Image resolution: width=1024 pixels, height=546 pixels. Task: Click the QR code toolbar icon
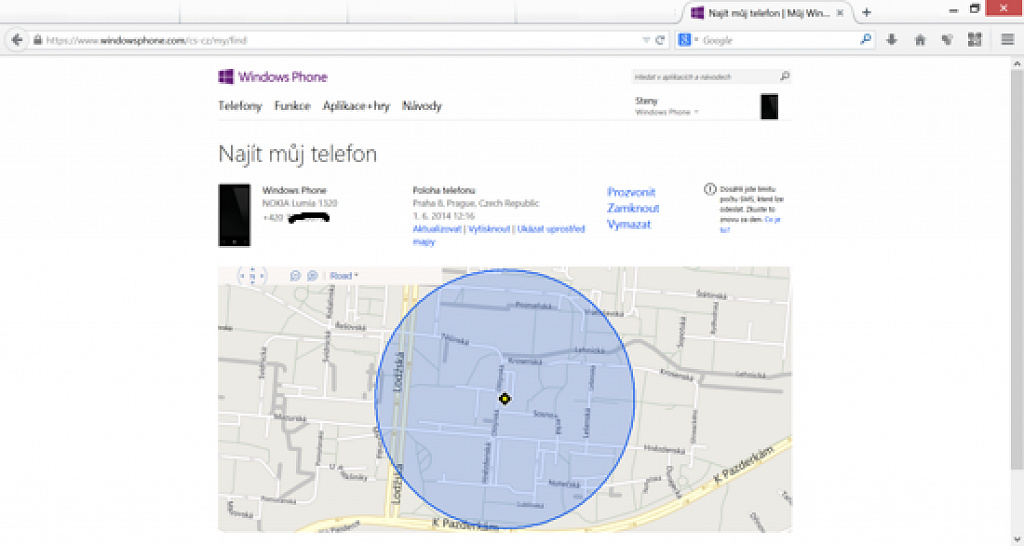point(974,40)
